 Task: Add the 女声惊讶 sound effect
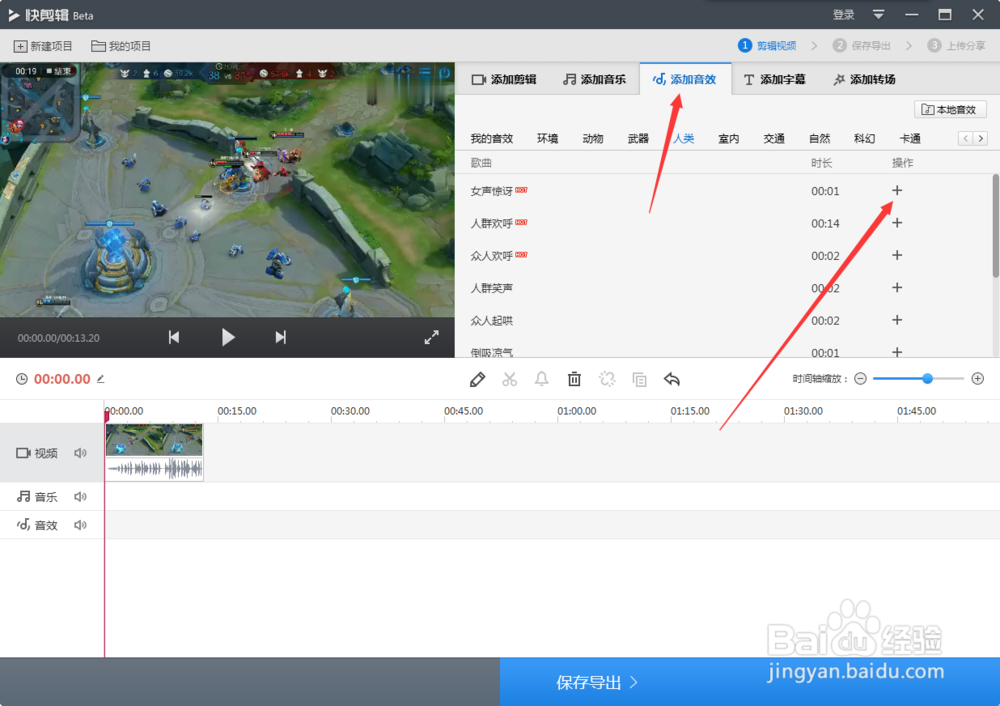pos(897,191)
